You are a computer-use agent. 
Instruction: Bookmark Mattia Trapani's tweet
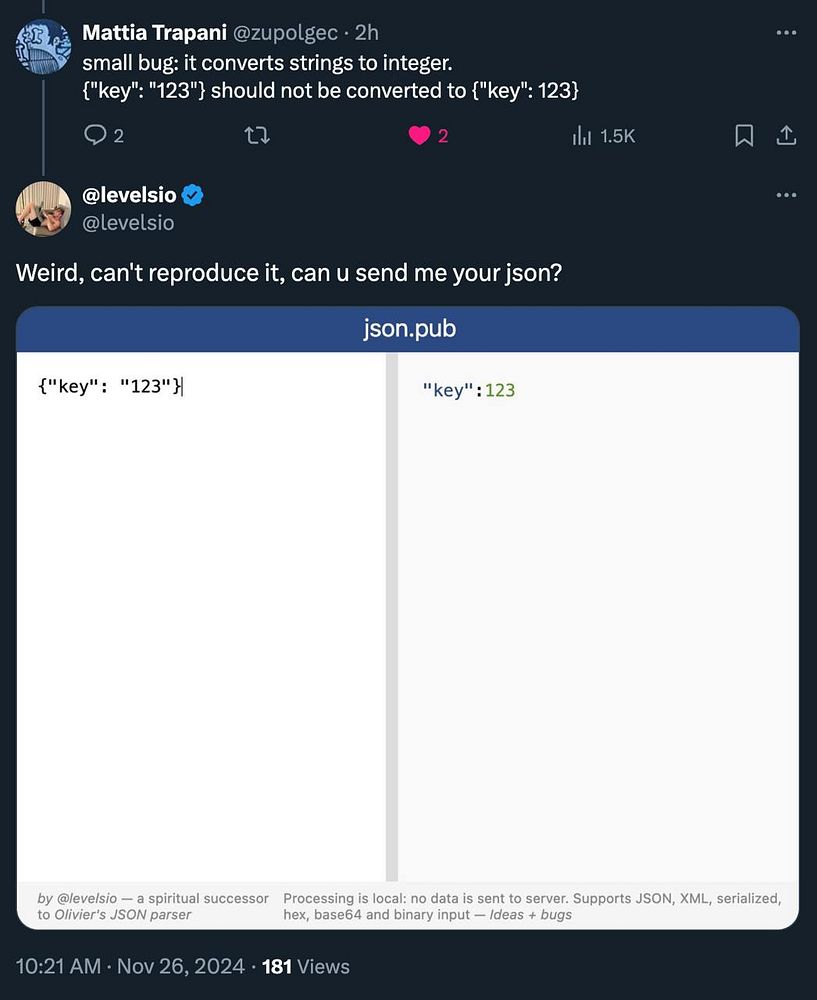point(744,136)
